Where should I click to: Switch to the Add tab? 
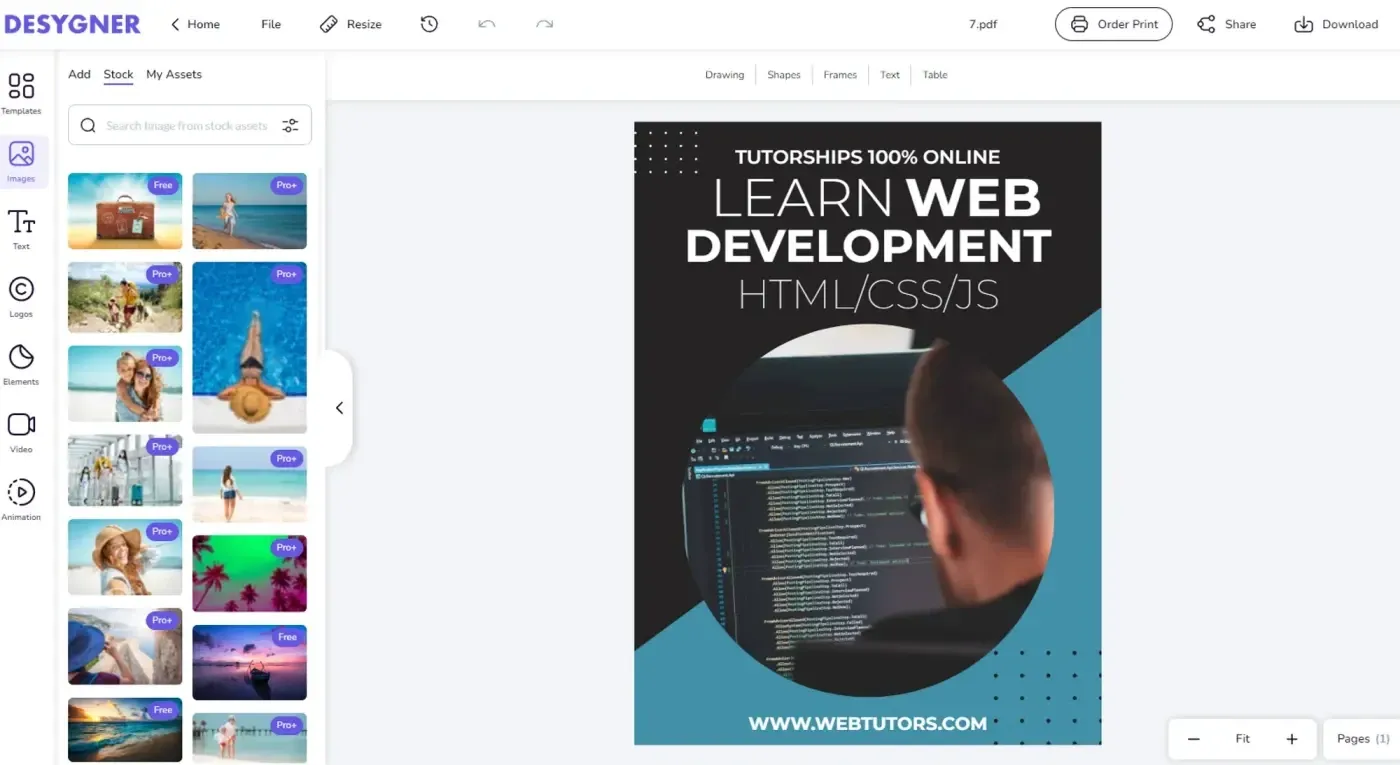pos(79,74)
